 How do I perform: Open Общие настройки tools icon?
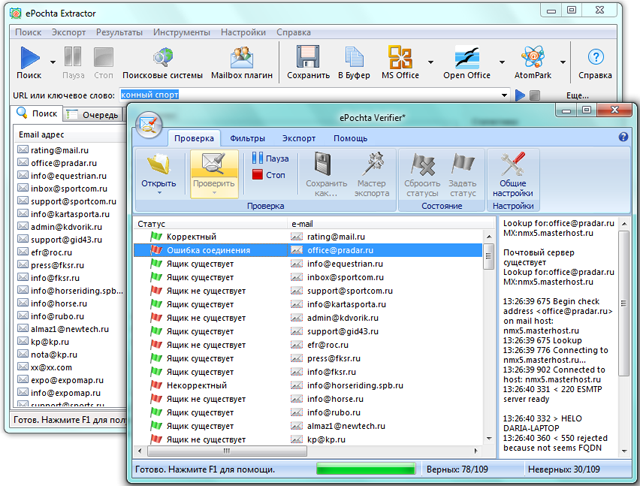point(513,164)
